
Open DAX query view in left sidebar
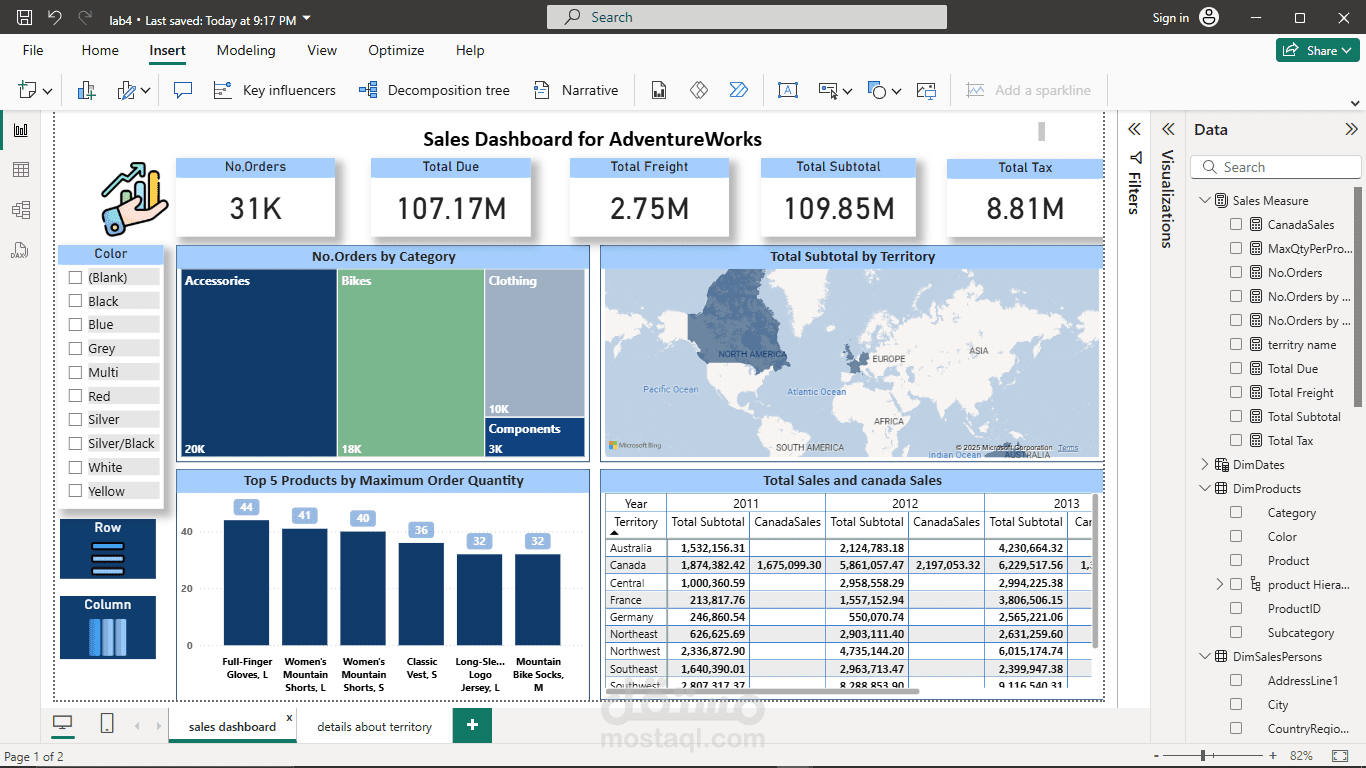pyautogui.click(x=20, y=250)
